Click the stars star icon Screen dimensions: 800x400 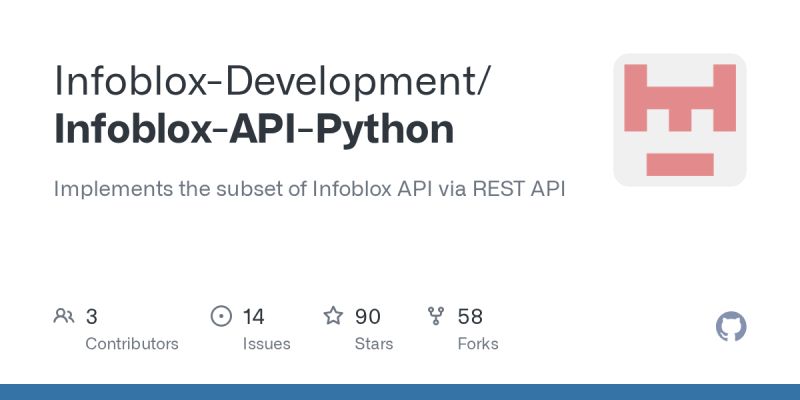pyautogui.click(x=334, y=316)
